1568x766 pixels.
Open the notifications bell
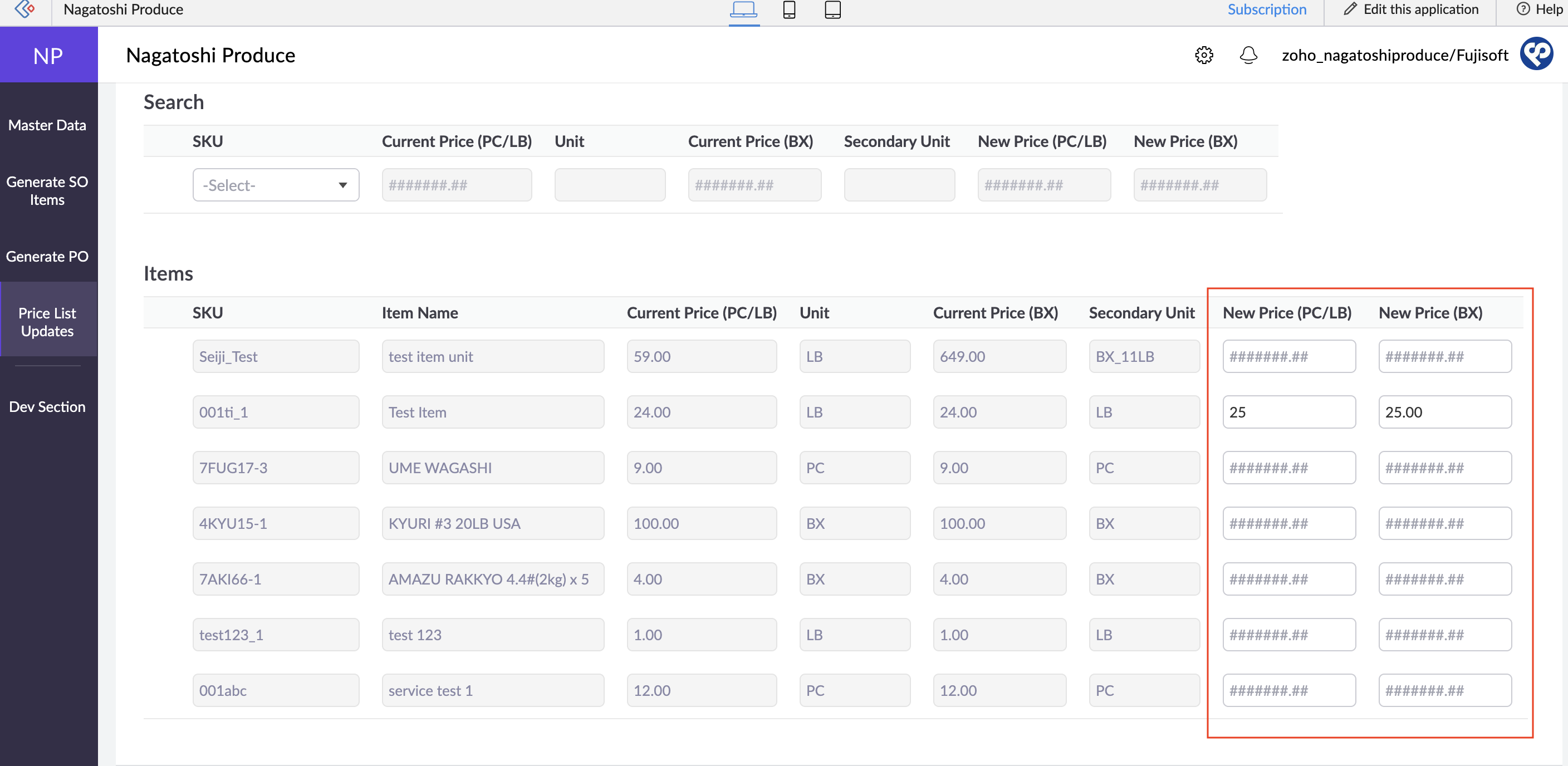coord(1248,55)
